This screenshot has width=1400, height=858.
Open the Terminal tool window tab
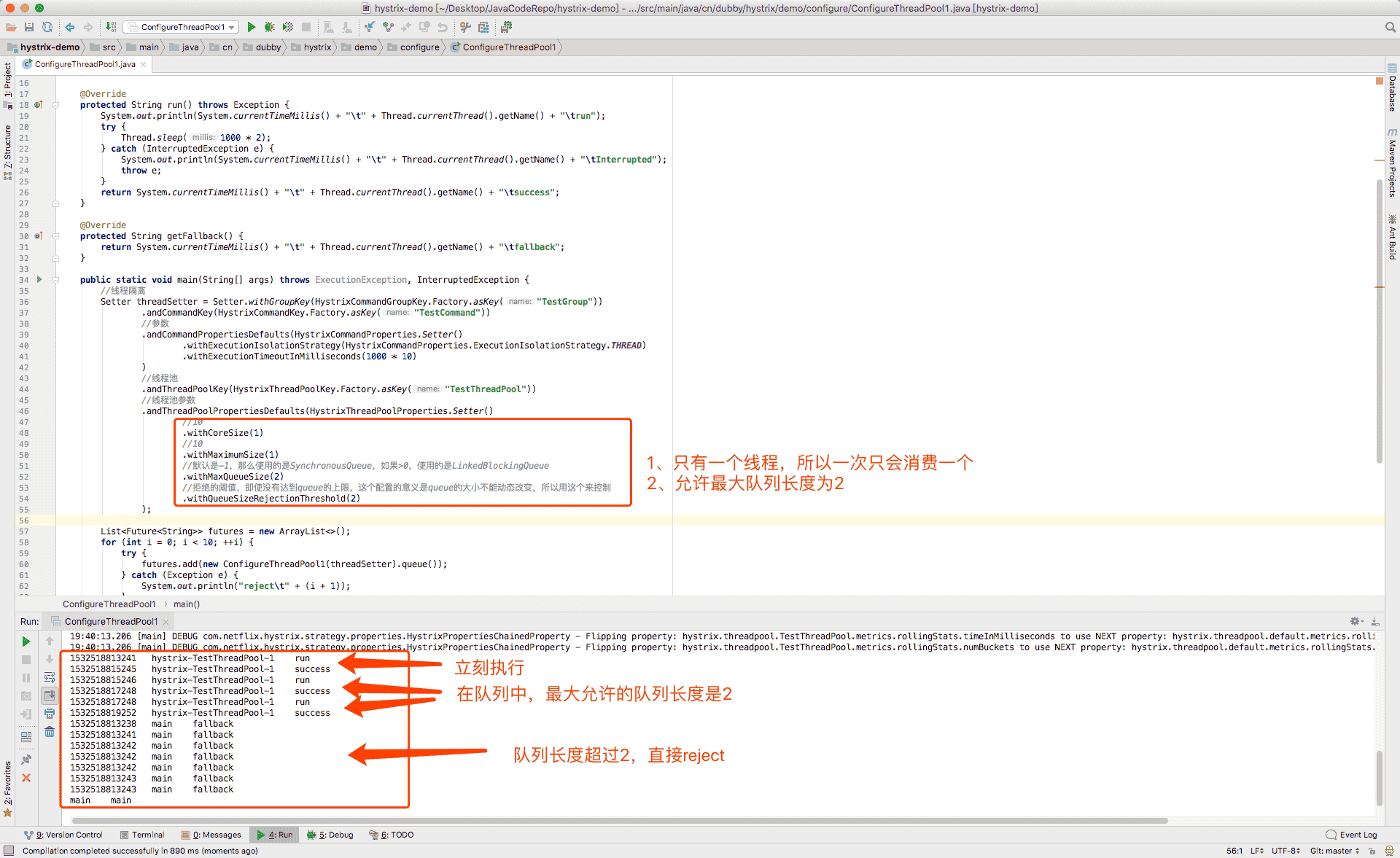pos(142,835)
